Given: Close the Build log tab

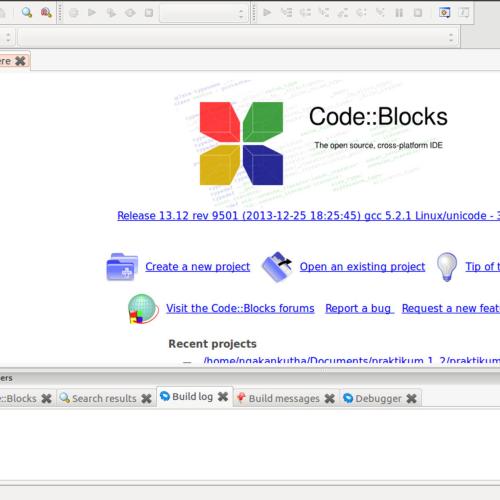Looking at the screenshot, I should (223, 396).
